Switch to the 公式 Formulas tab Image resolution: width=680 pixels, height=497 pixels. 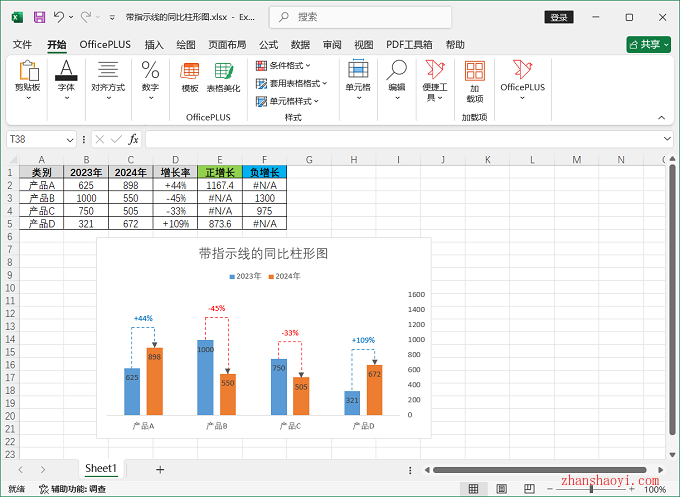click(268, 44)
